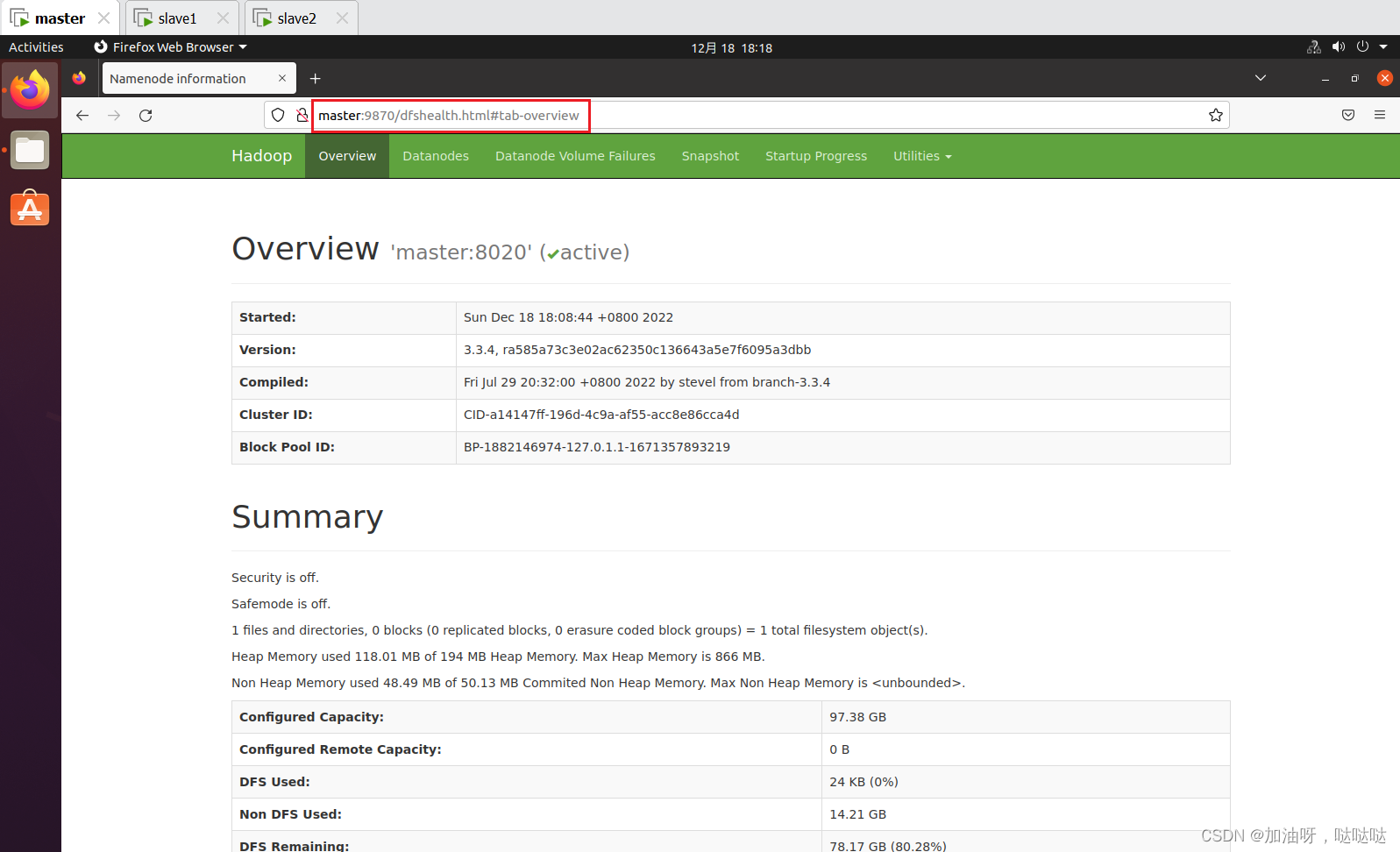Screen dimensions: 1400x852
Task: Bookmark this page with the star
Action: point(1216,115)
